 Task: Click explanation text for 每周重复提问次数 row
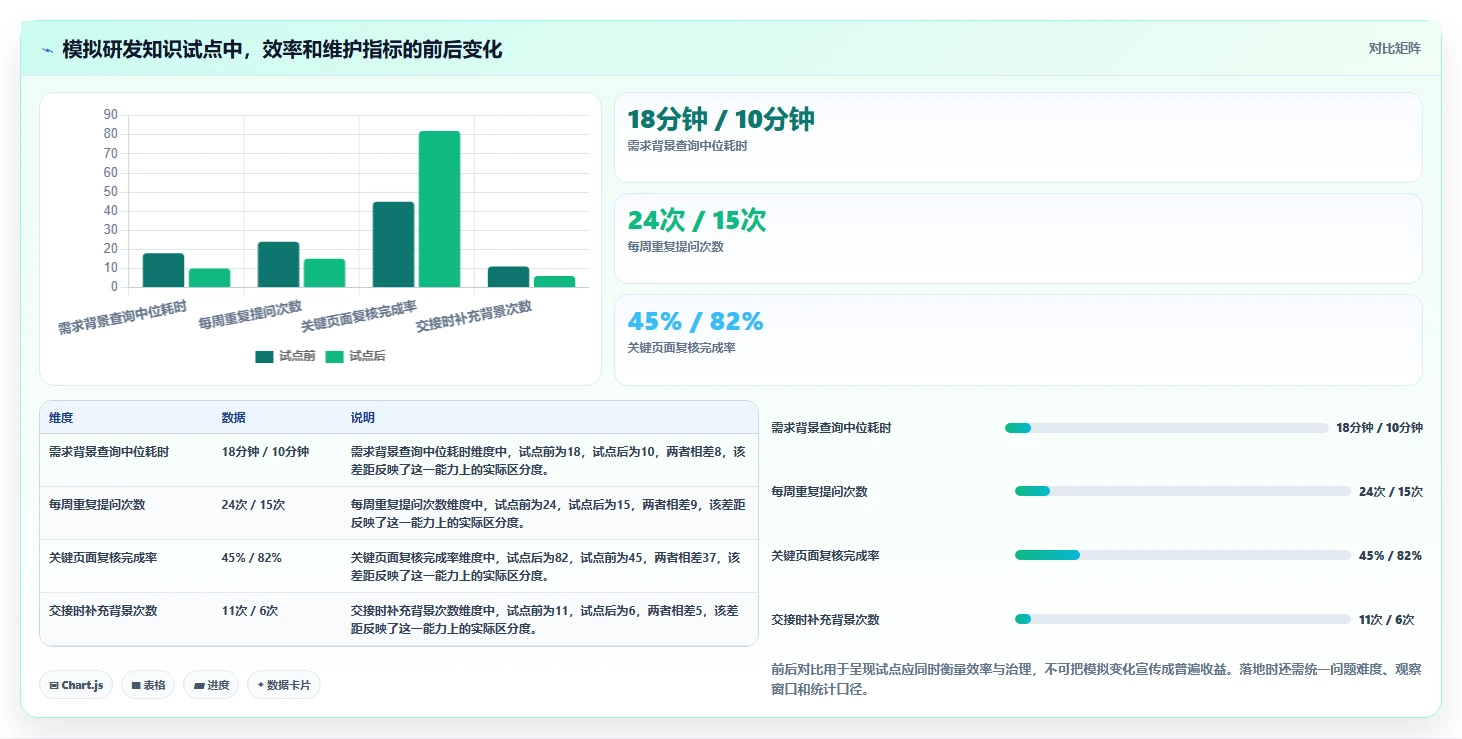point(548,514)
